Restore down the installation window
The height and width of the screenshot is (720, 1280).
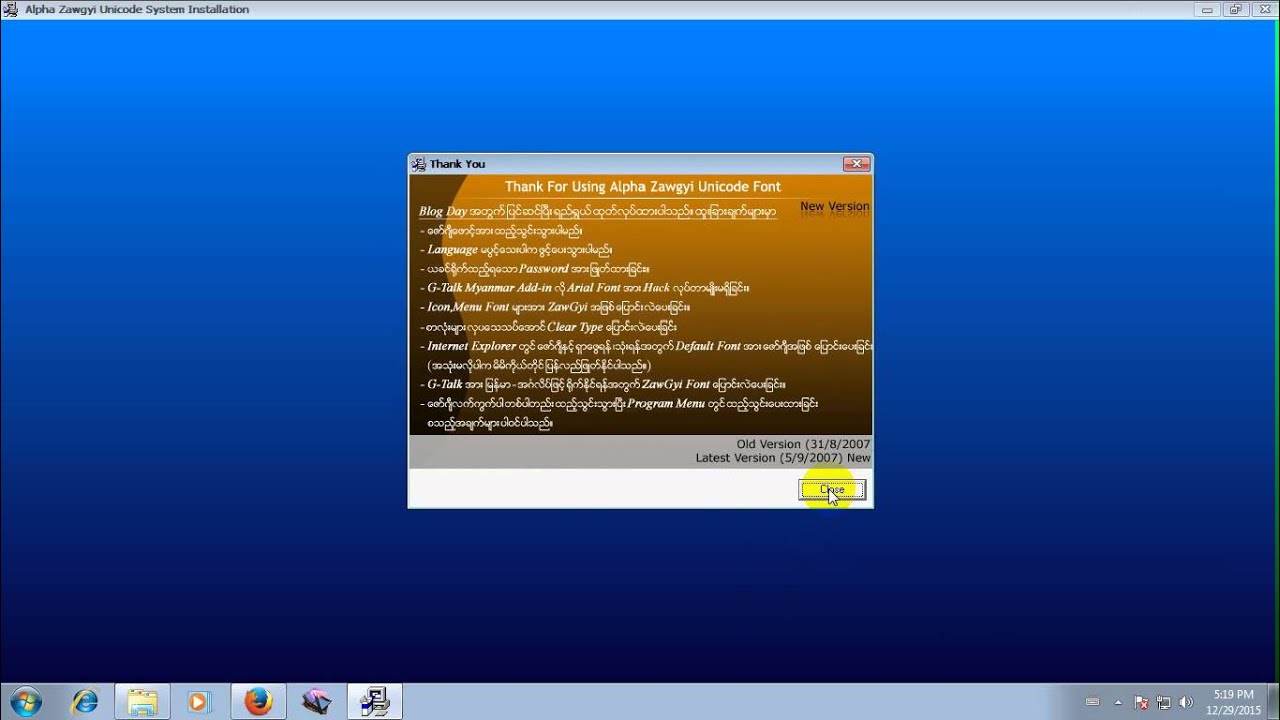(x=1235, y=9)
